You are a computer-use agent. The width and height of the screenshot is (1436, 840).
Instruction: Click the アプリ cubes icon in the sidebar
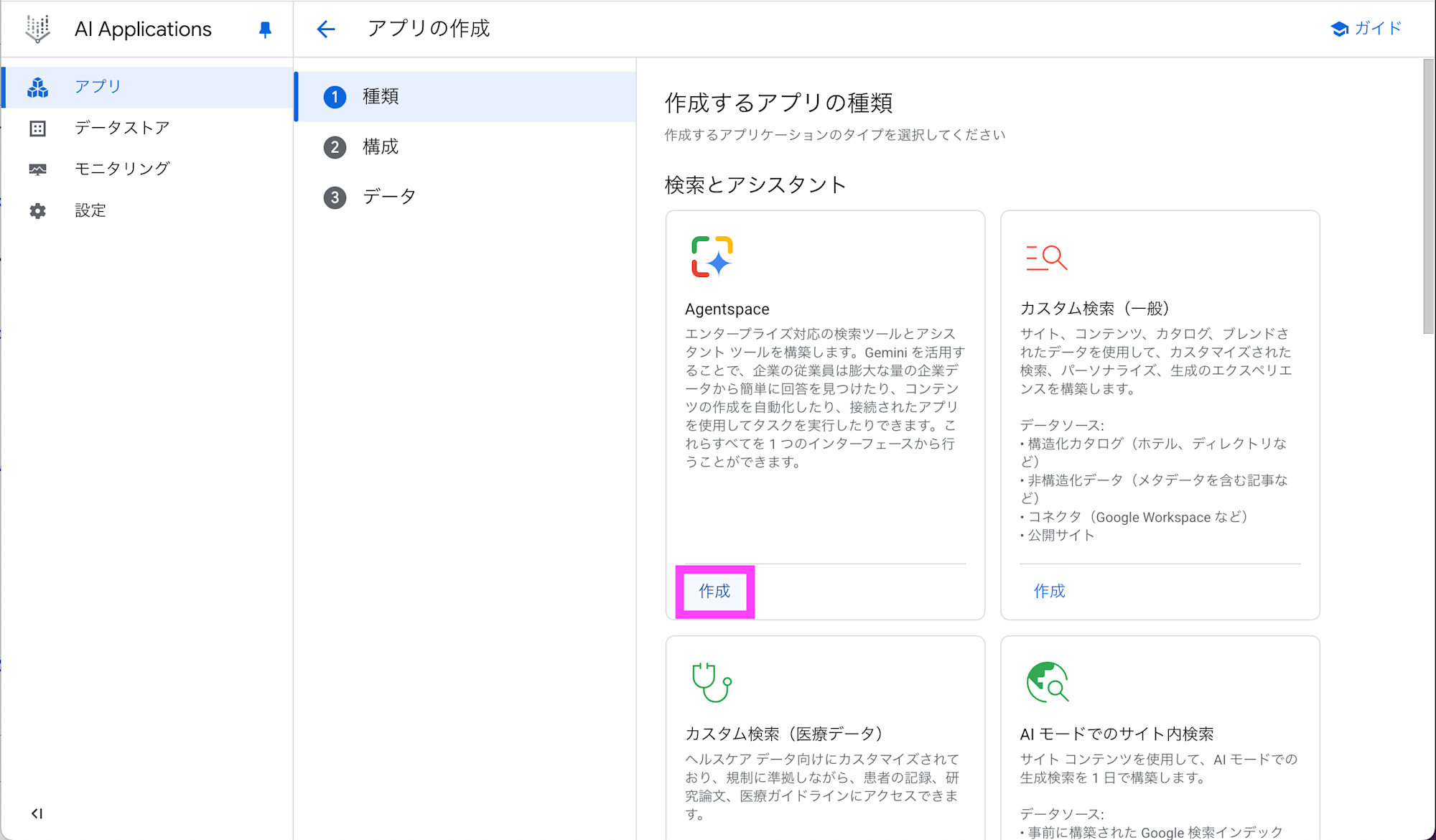37,88
